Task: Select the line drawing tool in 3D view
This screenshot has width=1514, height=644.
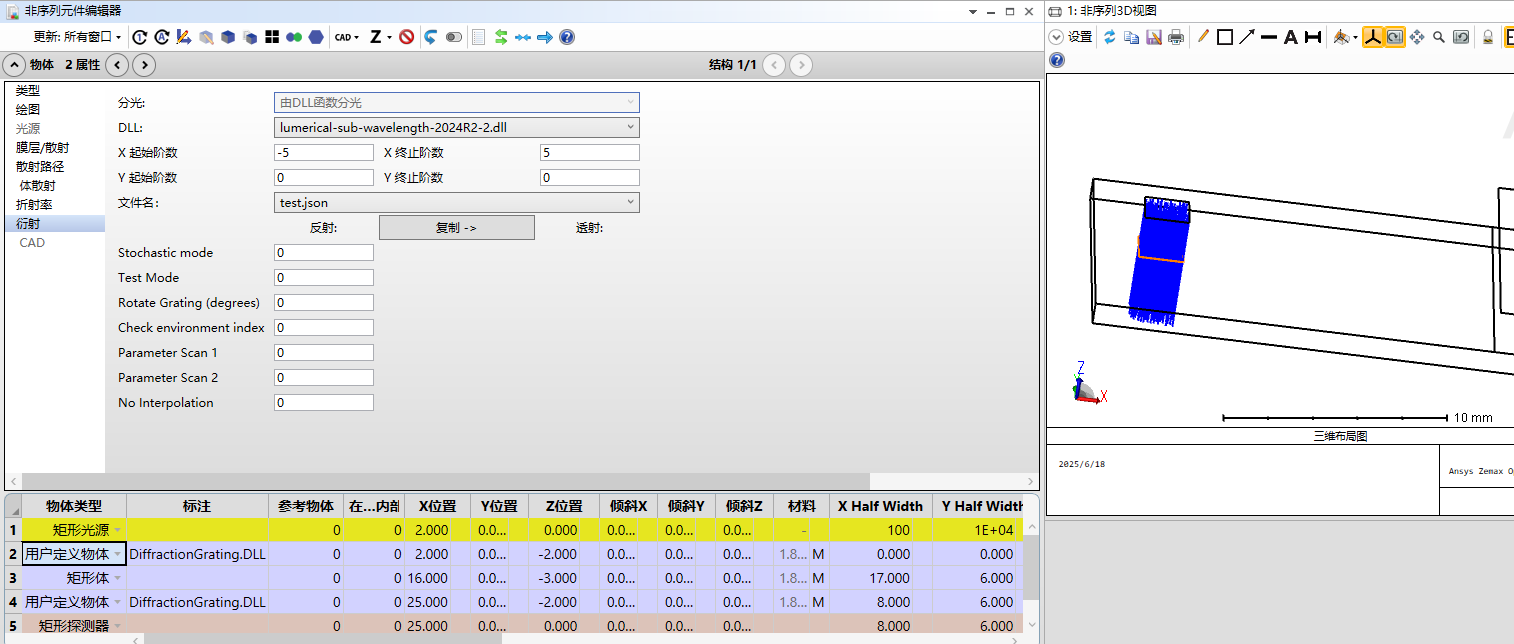Action: click(x=1269, y=37)
